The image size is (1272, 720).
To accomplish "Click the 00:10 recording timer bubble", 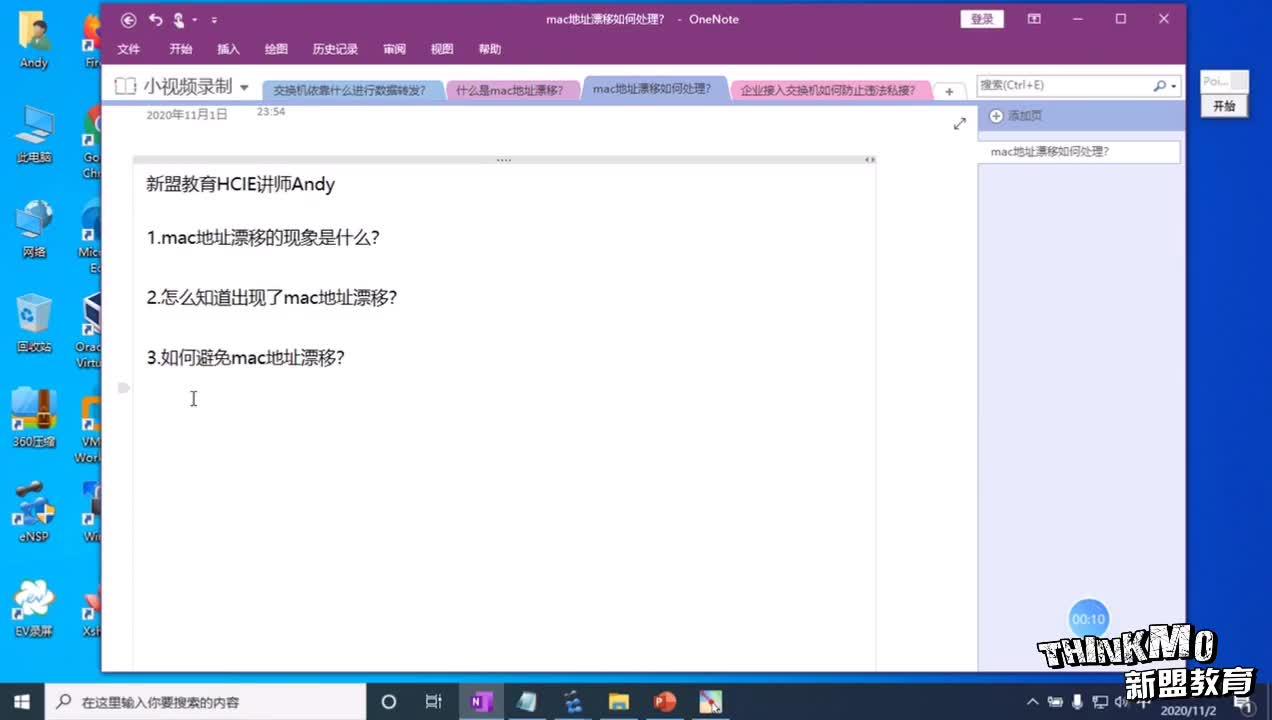I will [x=1088, y=619].
